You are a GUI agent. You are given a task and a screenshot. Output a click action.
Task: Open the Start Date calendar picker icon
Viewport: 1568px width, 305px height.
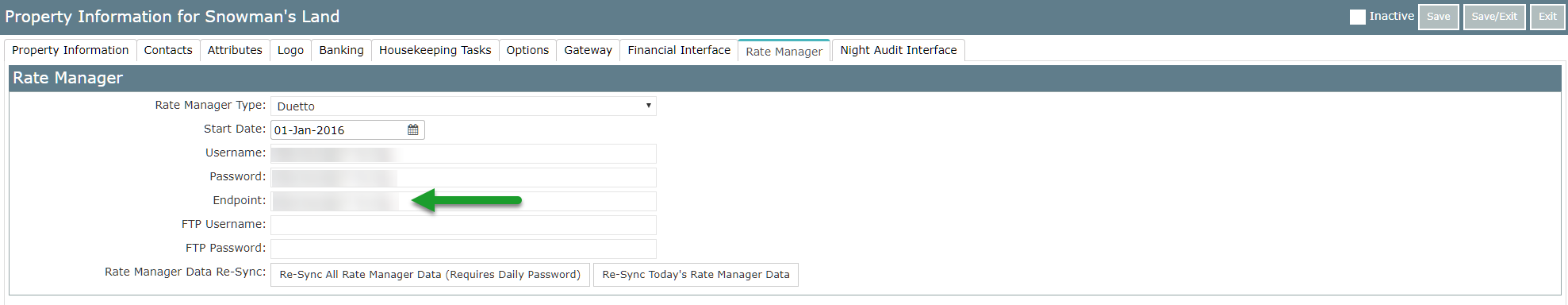click(x=412, y=130)
